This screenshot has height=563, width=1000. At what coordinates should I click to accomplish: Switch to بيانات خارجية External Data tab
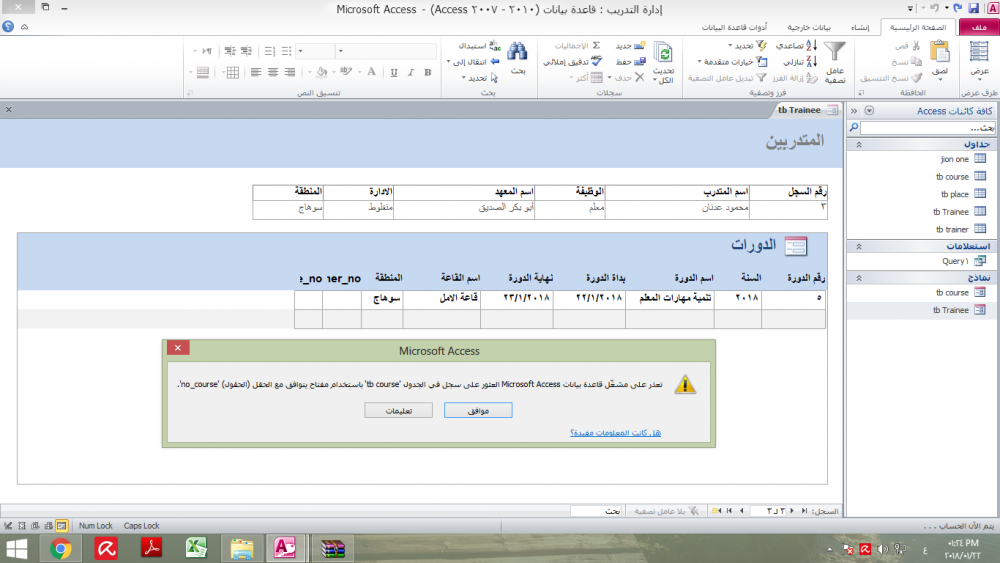tap(809, 27)
